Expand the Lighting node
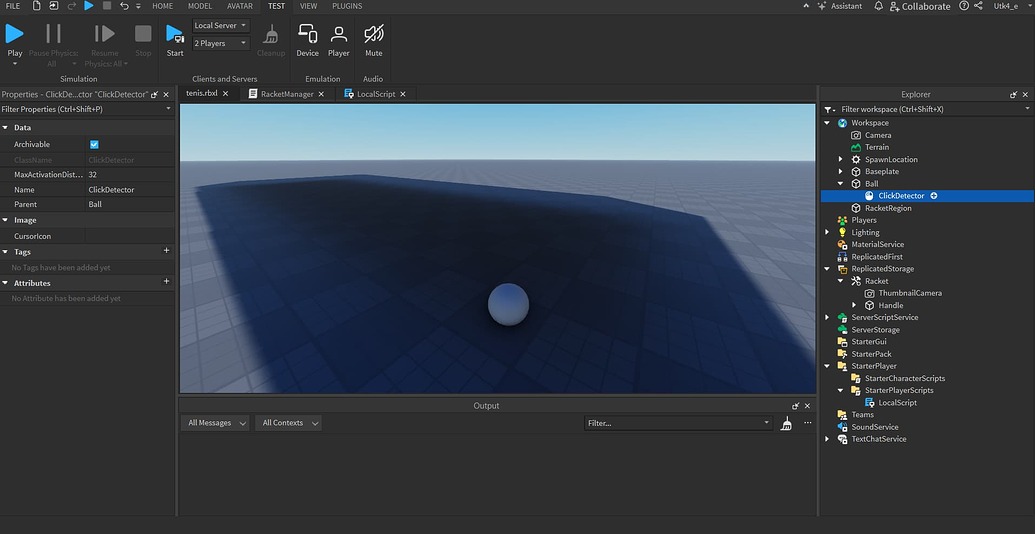1035x534 pixels. point(827,232)
